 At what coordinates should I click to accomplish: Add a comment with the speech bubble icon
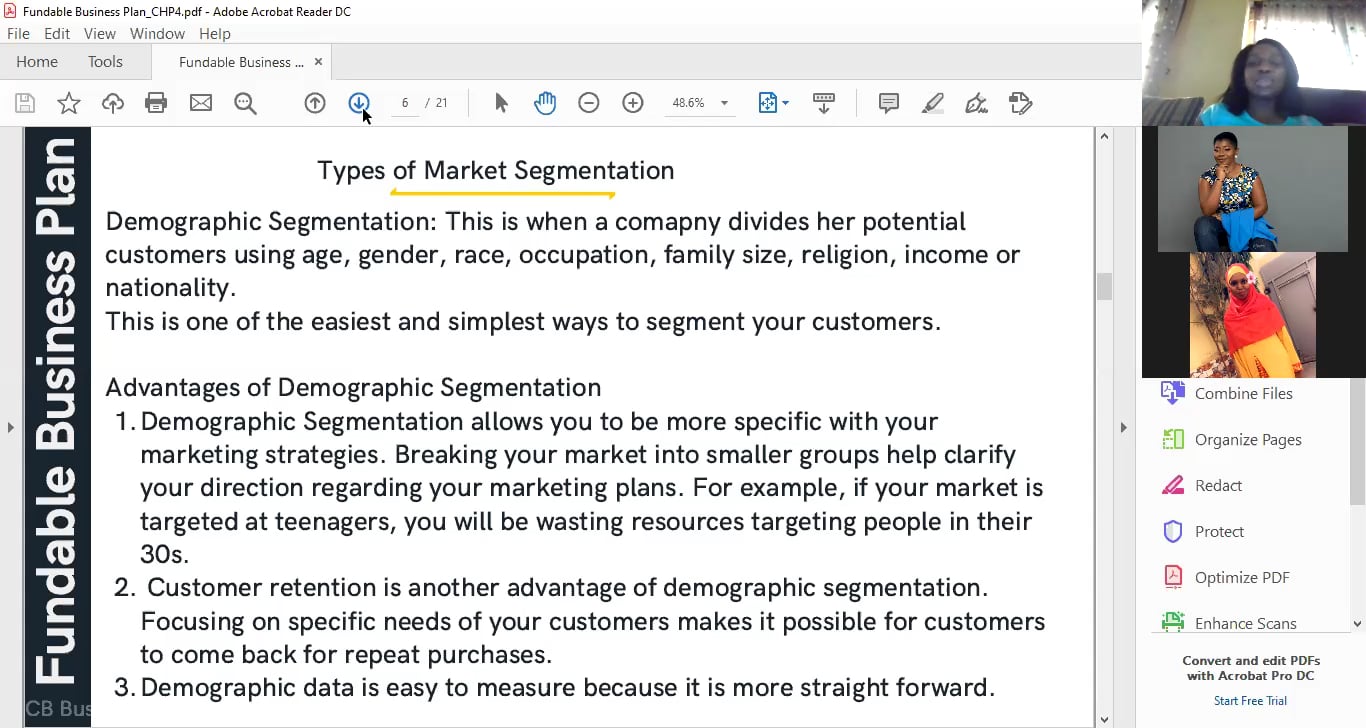point(888,103)
